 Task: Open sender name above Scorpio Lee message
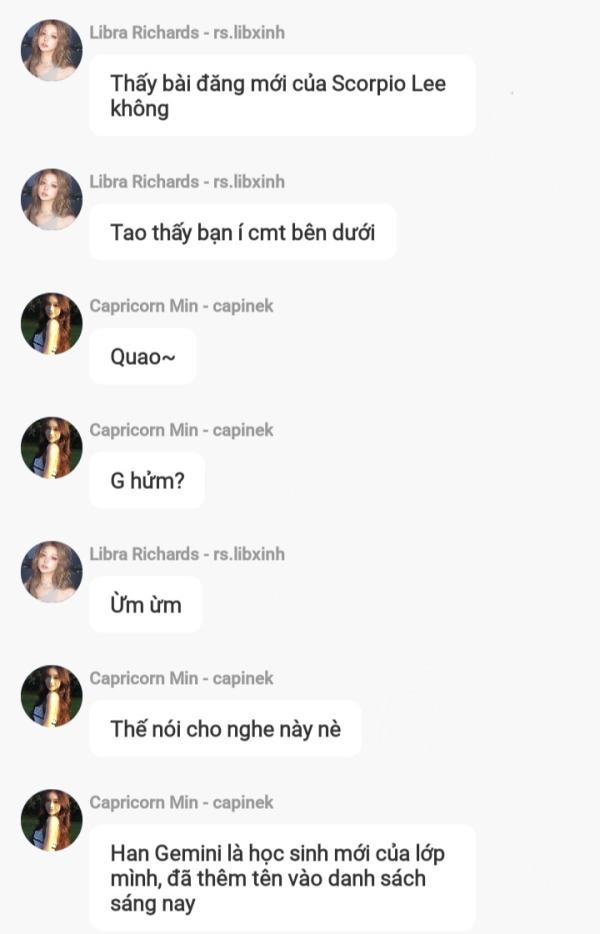(x=187, y=32)
